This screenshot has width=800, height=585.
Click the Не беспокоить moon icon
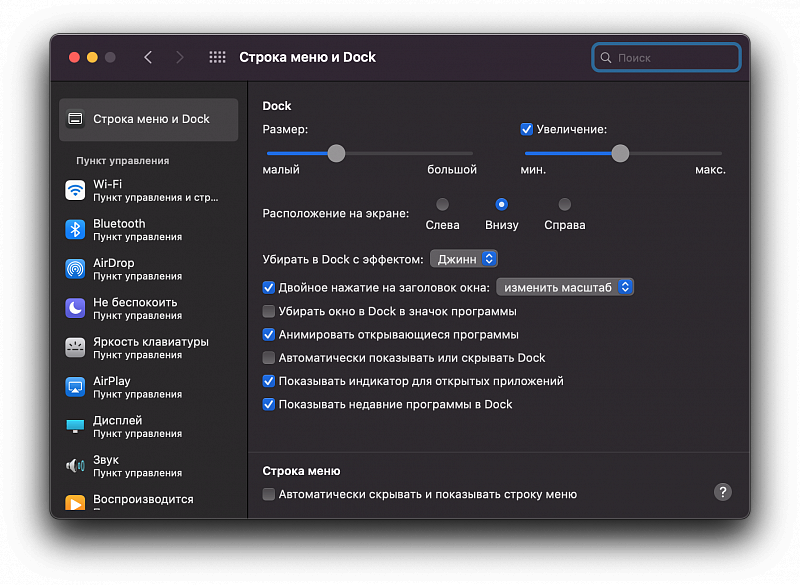(x=75, y=308)
